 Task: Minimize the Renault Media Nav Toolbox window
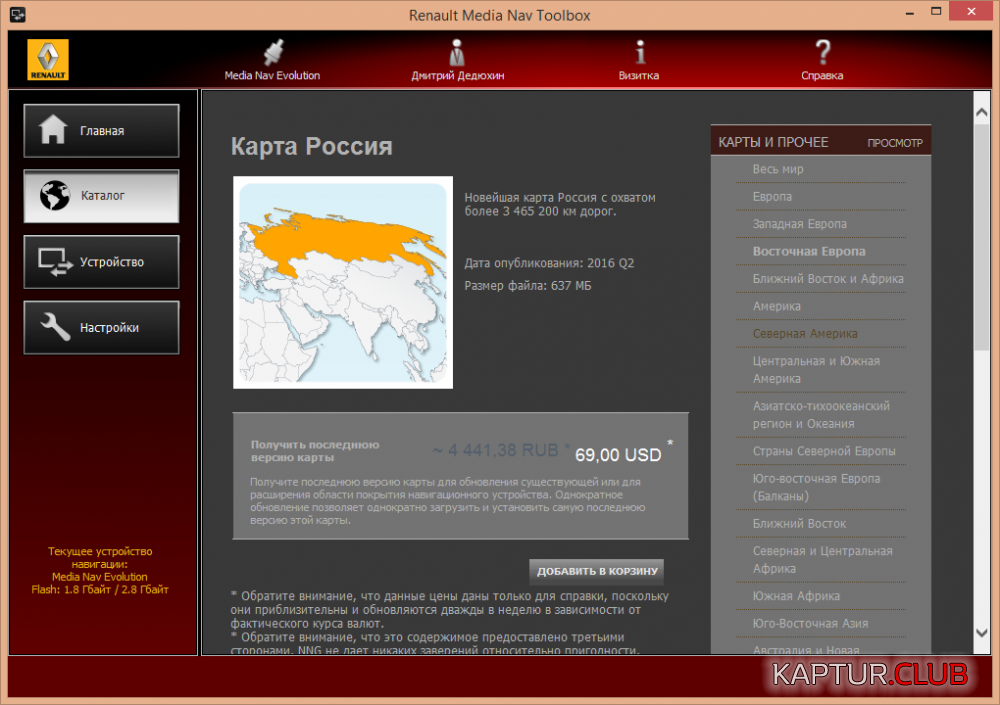click(x=910, y=13)
